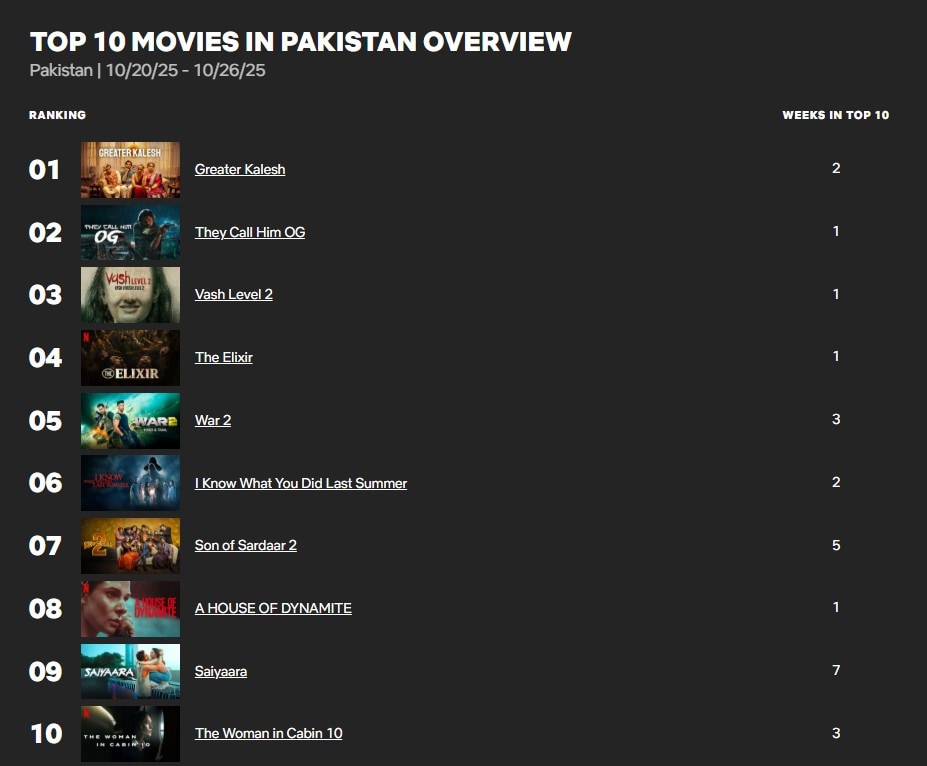This screenshot has height=766, width=927.
Task: Open the They Call Him OG link
Action: click(250, 232)
